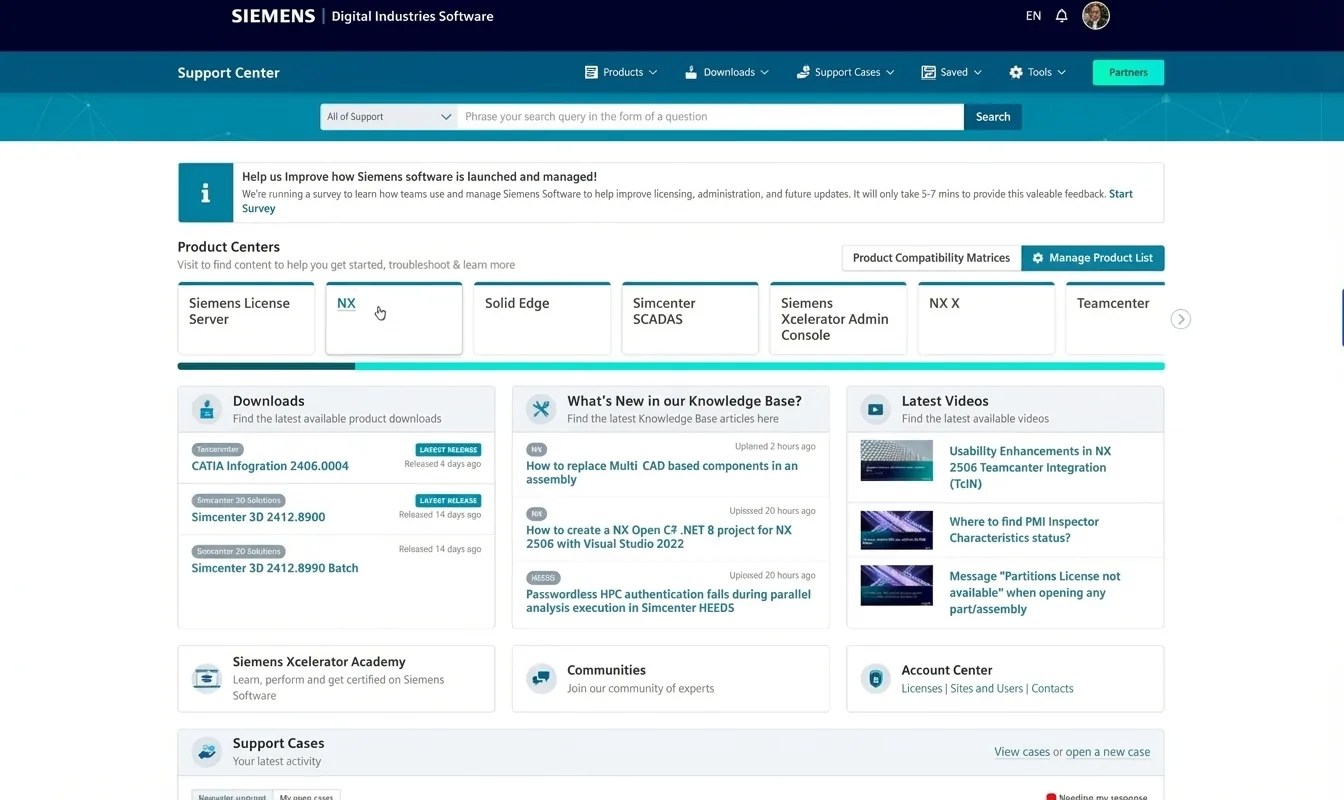Click Siemens Xcelerator Academy heading
Viewport: 1344px width, 800px height.
pos(319,662)
